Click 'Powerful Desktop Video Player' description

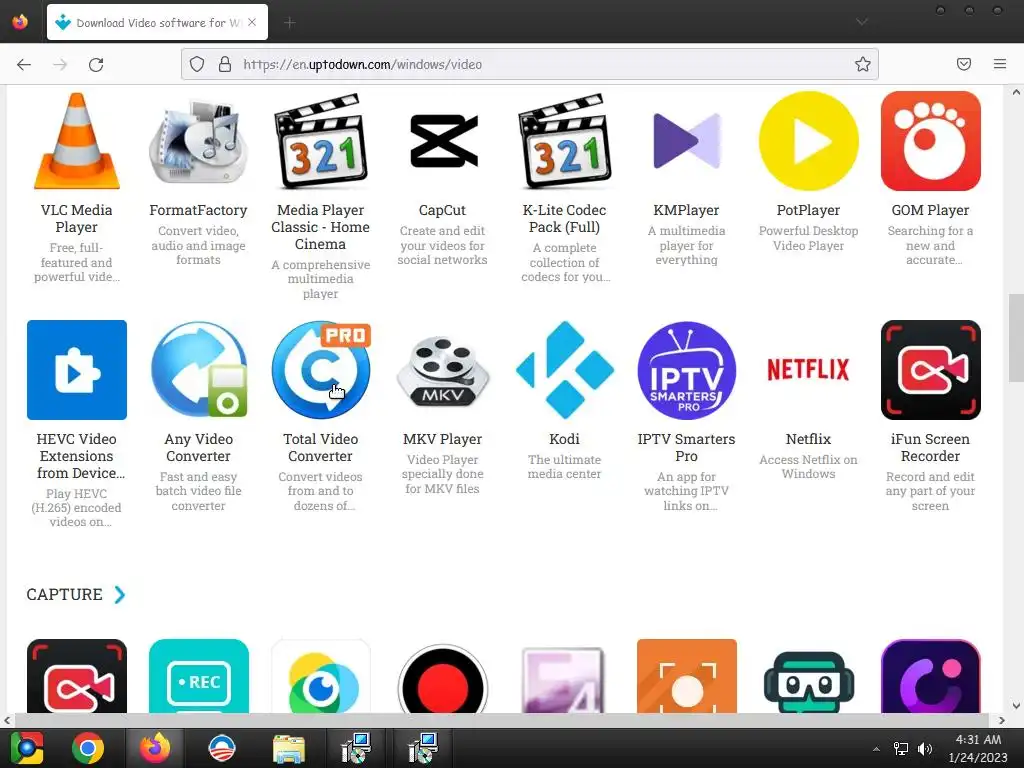pos(808,238)
